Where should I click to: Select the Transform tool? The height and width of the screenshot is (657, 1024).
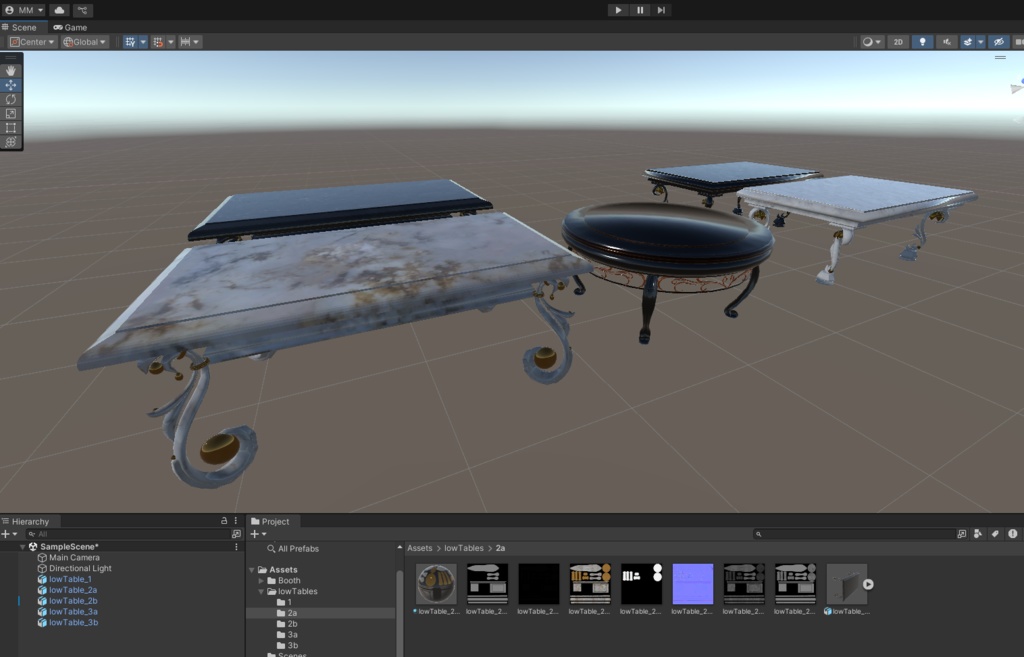coord(11,142)
